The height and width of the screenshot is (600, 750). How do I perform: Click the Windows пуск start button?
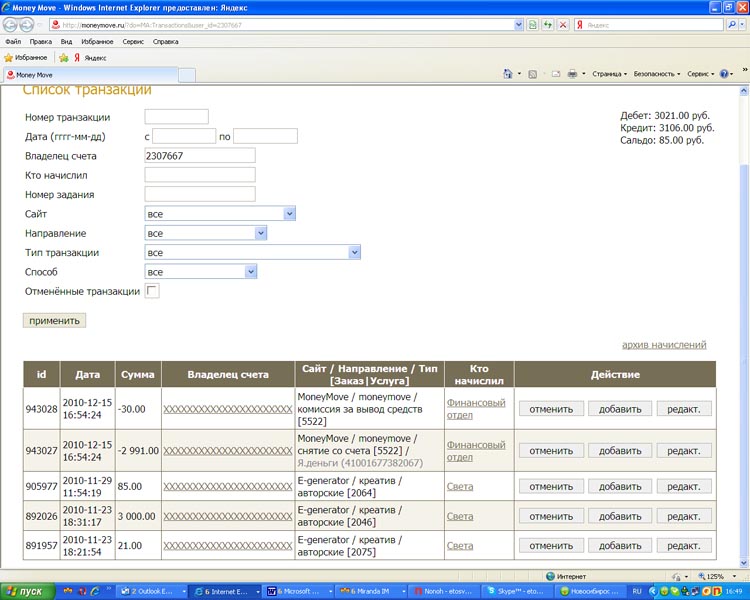pos(27,591)
